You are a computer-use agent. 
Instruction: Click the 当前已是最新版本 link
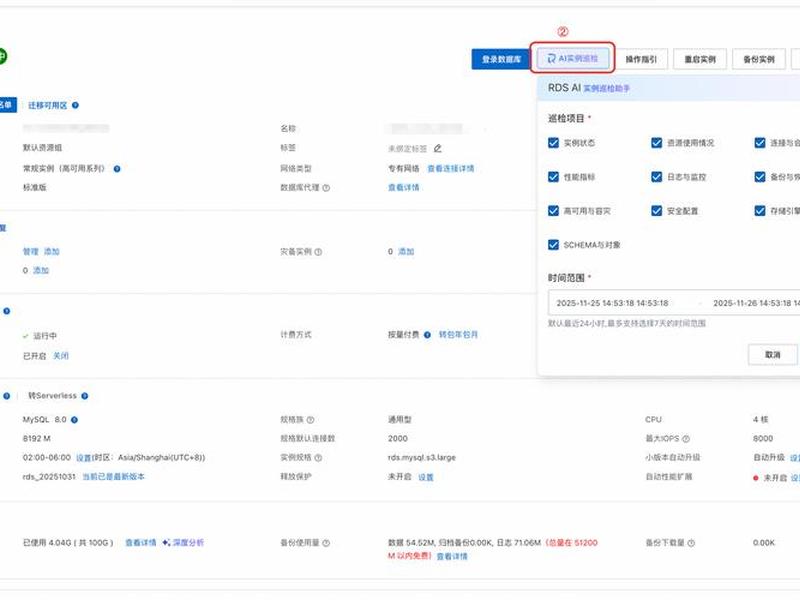(x=113, y=477)
